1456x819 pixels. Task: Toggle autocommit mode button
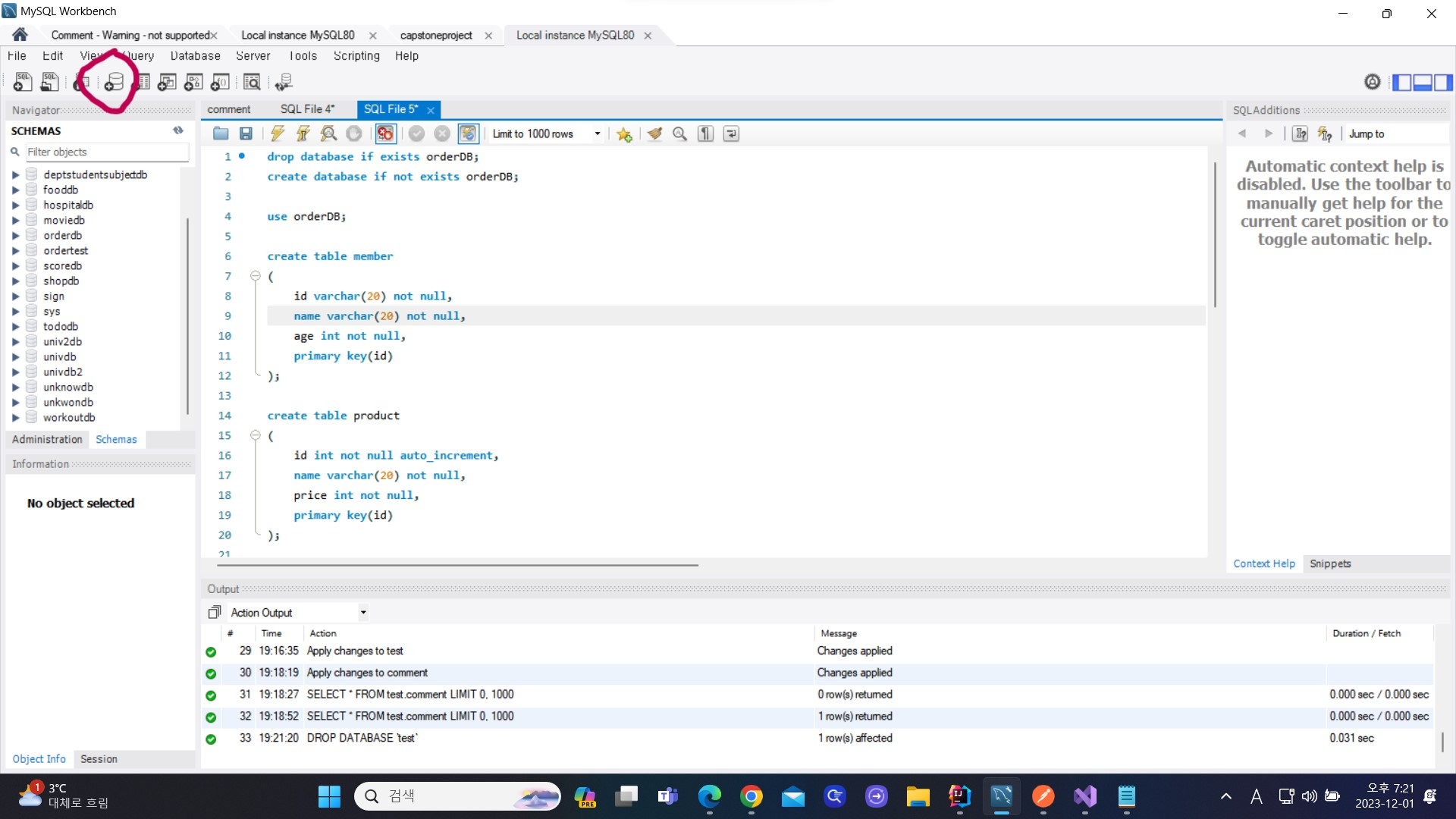(x=468, y=134)
